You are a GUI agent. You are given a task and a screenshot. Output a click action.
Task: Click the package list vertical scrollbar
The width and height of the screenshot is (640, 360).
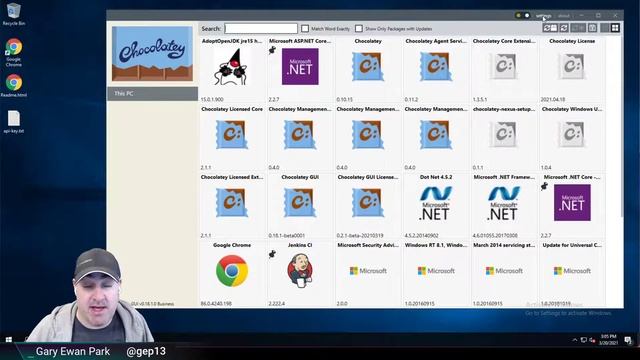click(x=622, y=127)
